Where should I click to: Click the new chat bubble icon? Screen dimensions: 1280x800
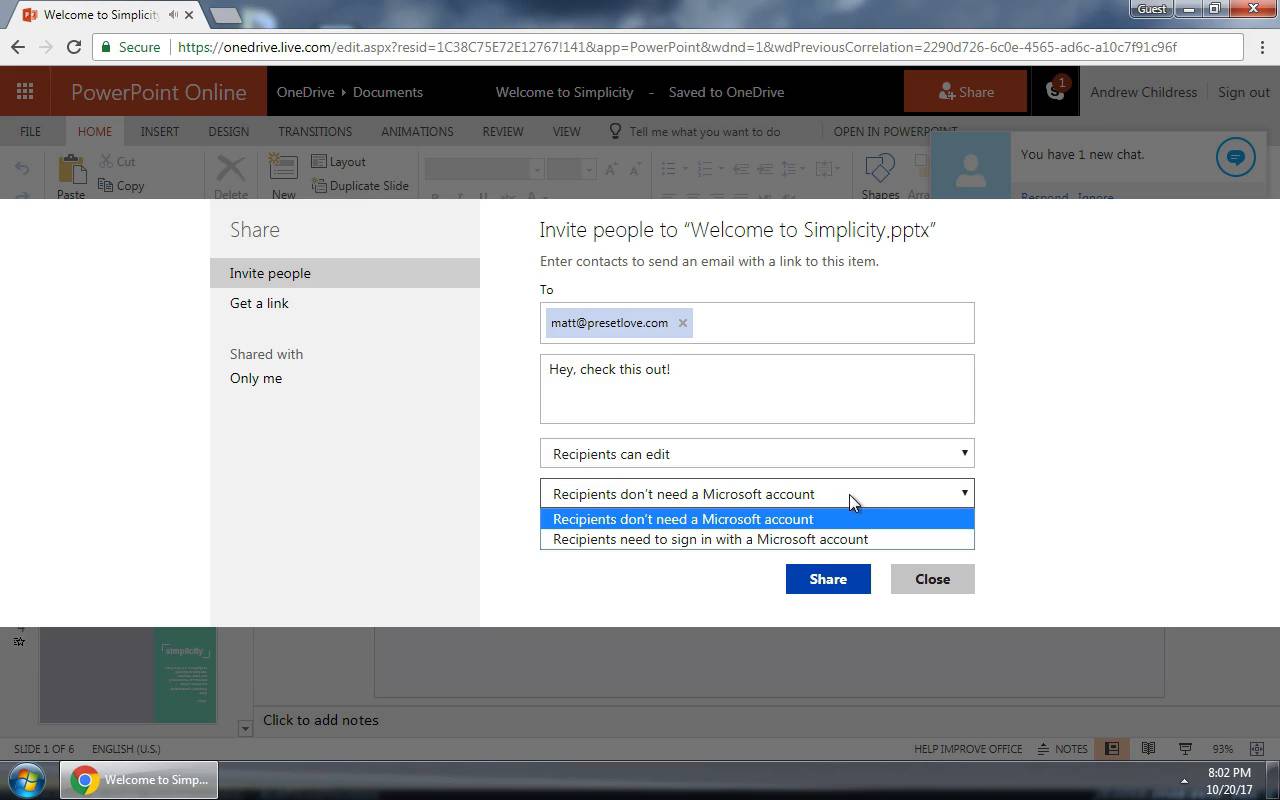tap(1235, 157)
